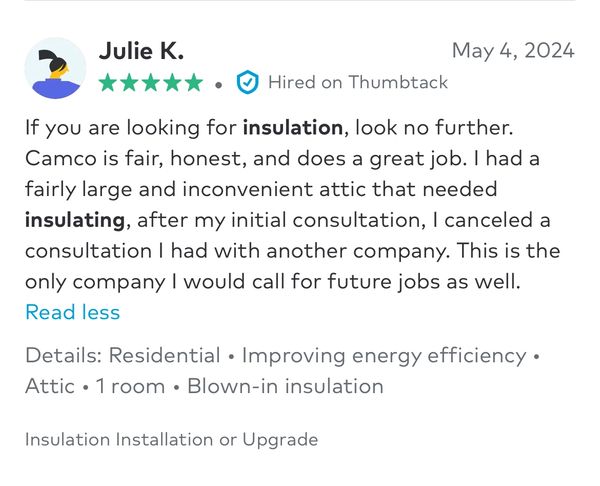This screenshot has height=486, width=600.
Task: Click the "Blown-in insulation" detail text
Action: coord(285,386)
